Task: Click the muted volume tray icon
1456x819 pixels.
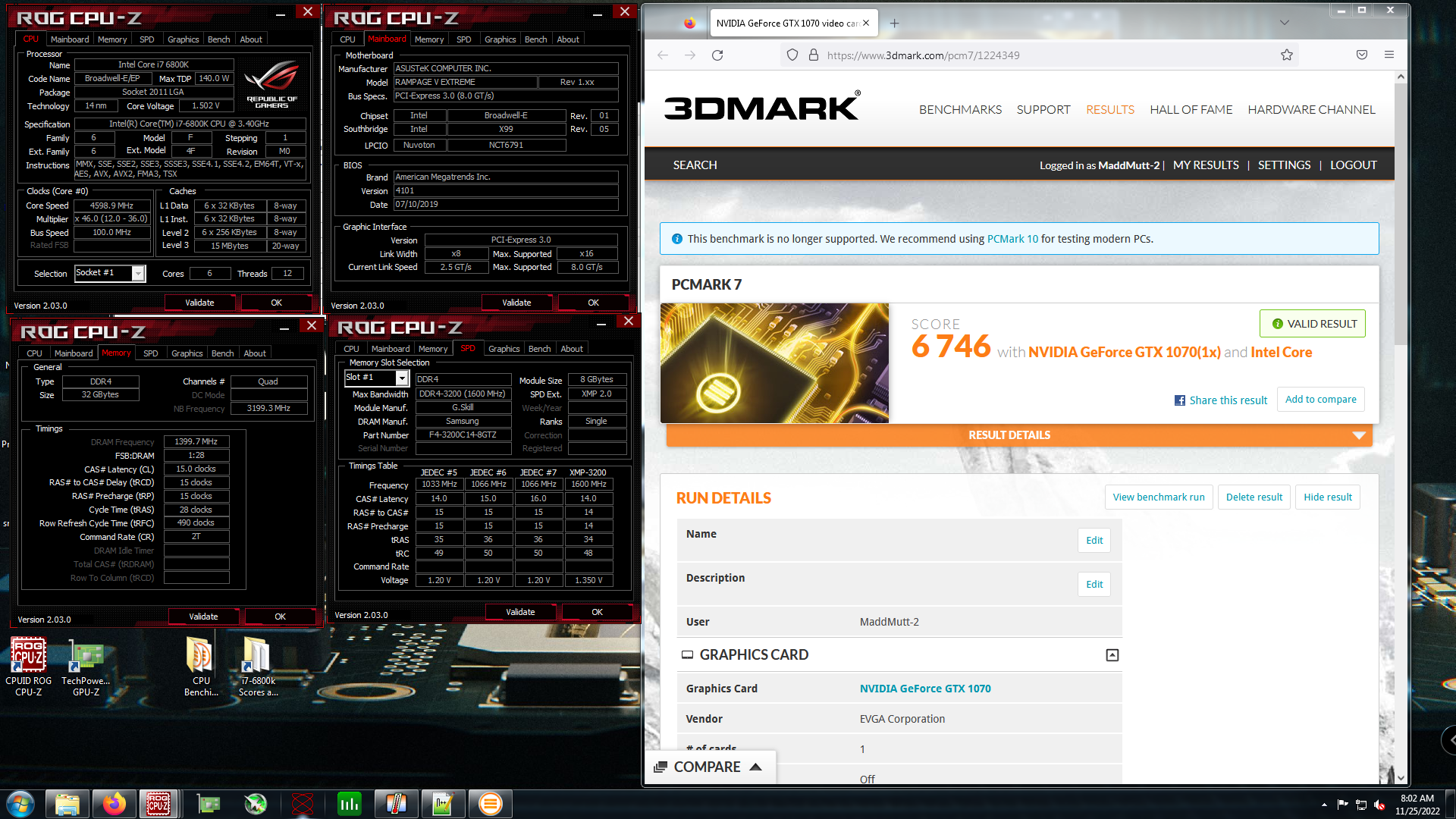Action: [x=1379, y=805]
